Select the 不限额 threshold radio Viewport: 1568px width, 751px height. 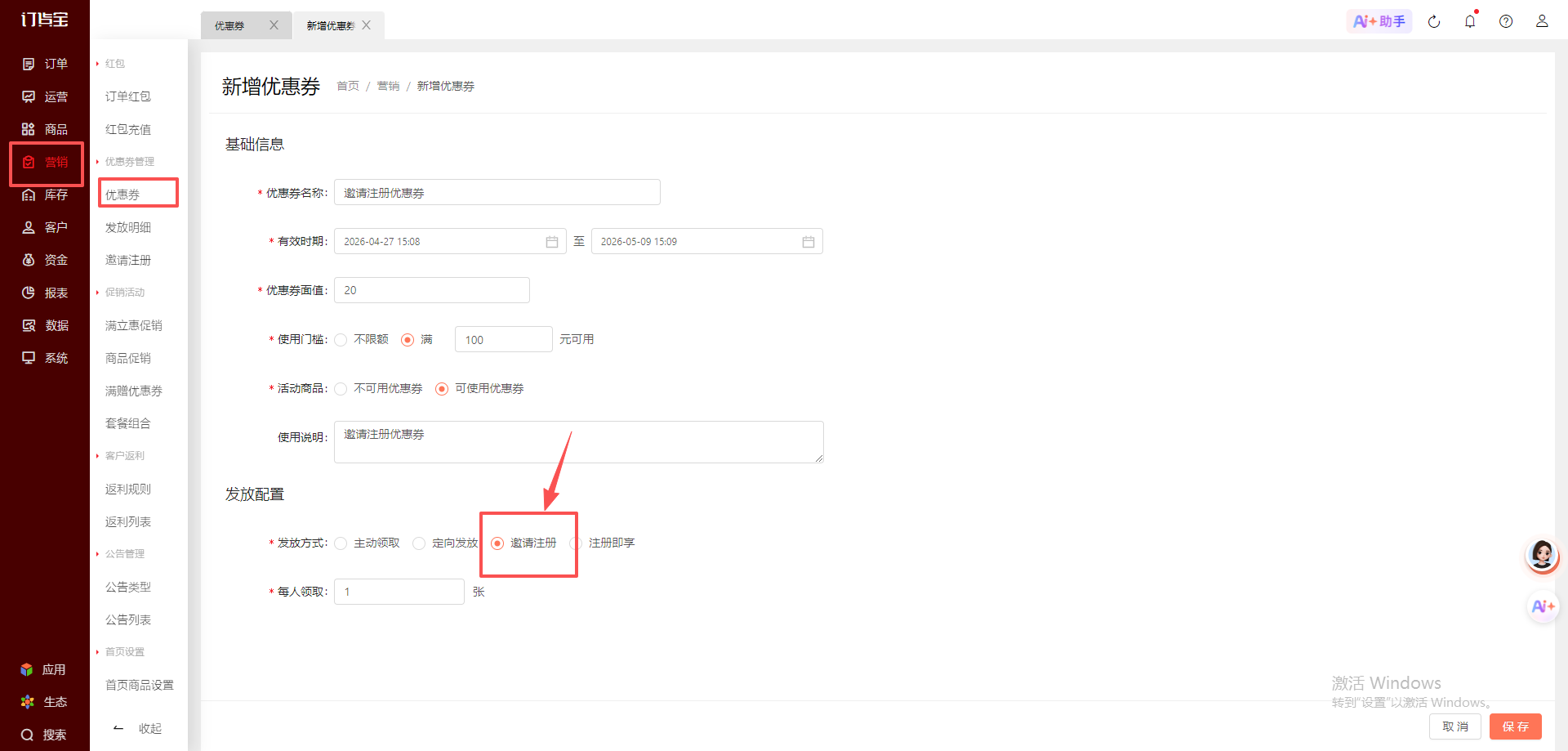(341, 340)
